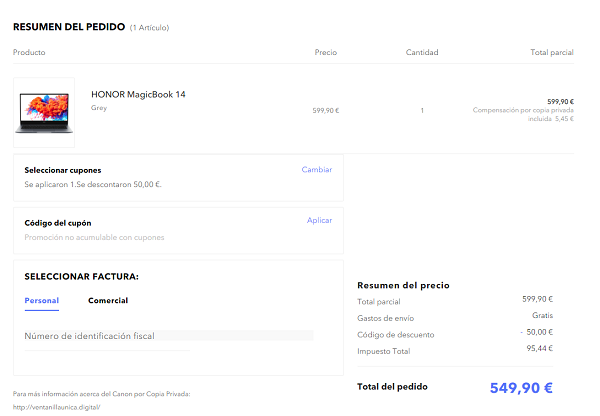The width and height of the screenshot is (600, 416).
Task: Switch to the Personal invoice tab
Action: coord(42,300)
